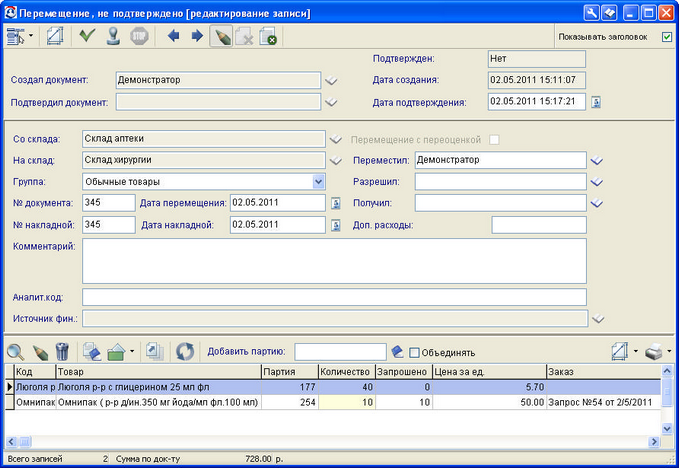Click the delete document icon with gray X
679x468 pixels.
point(245,36)
